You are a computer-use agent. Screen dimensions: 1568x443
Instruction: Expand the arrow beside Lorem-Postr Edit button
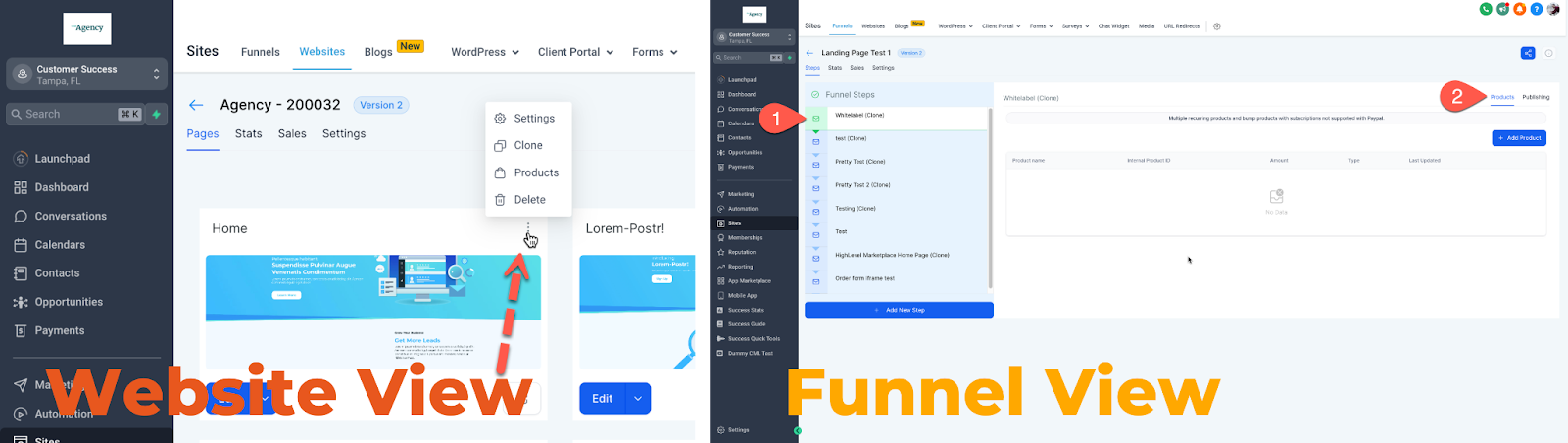[x=638, y=399]
